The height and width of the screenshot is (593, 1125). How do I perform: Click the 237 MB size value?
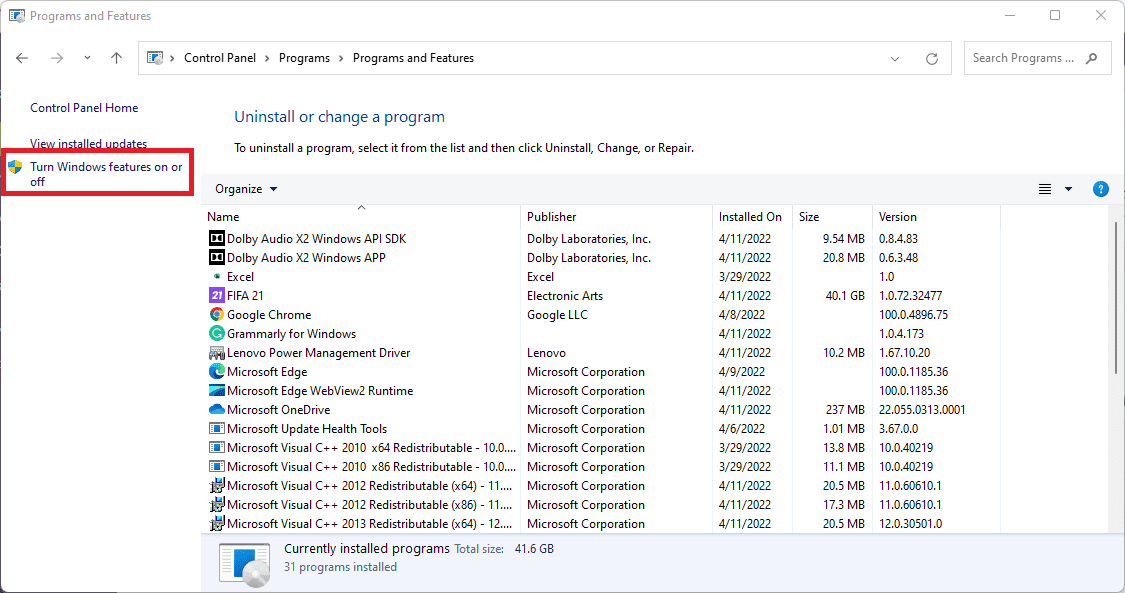click(845, 410)
